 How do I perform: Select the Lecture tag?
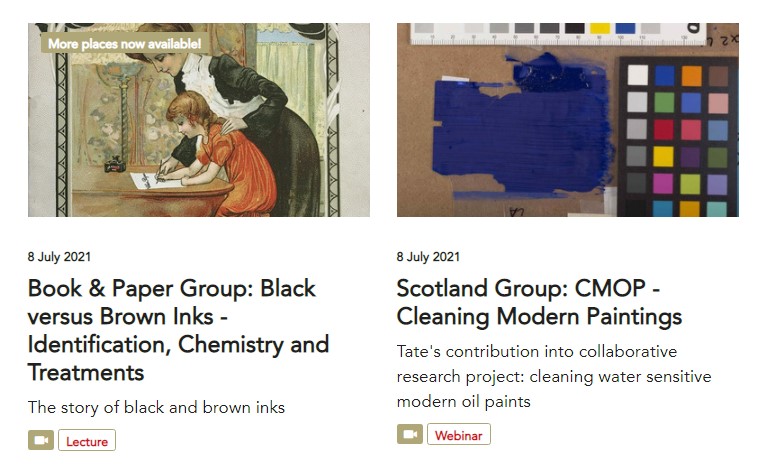(87, 441)
